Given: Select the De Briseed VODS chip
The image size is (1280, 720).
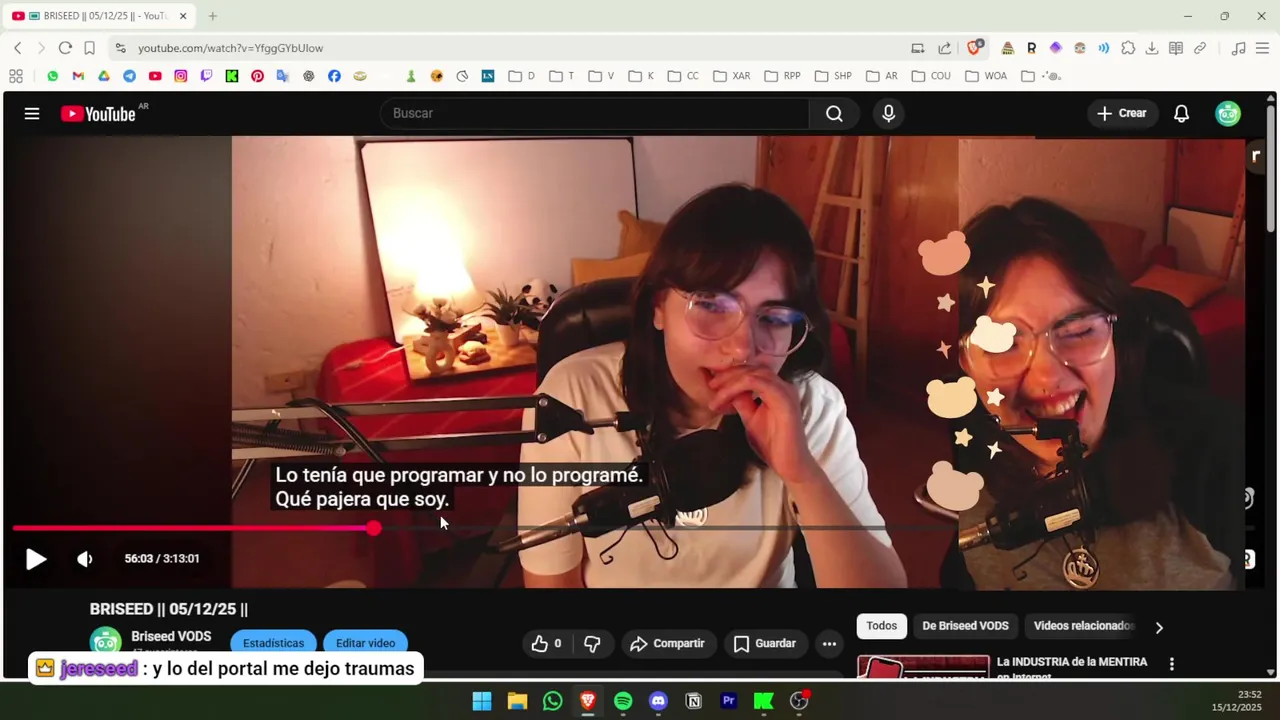Looking at the screenshot, I should tap(965, 626).
